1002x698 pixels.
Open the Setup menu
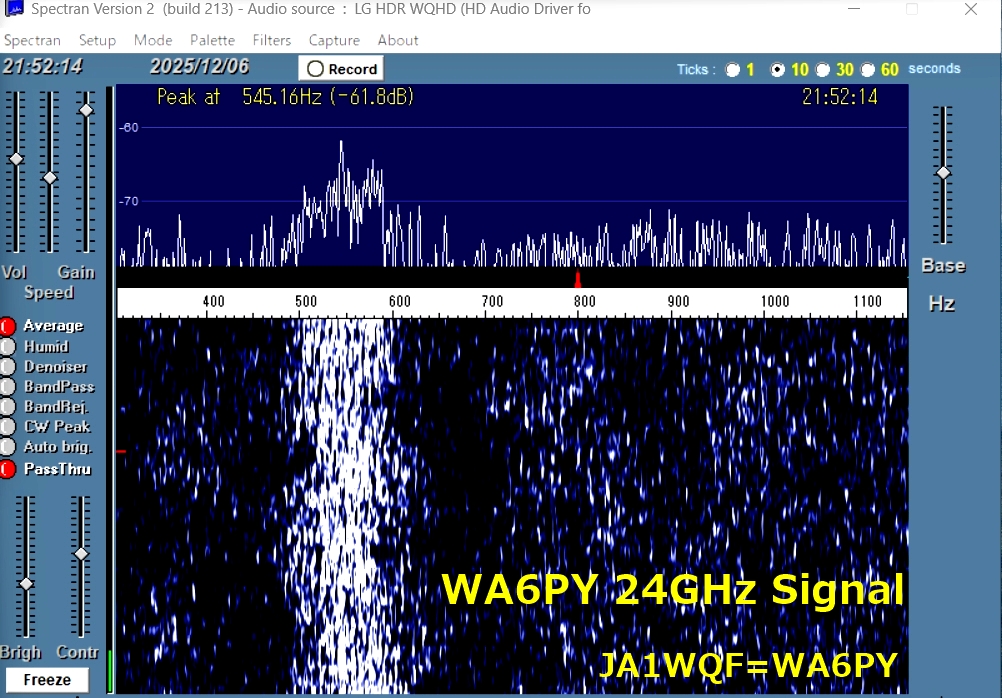pos(97,40)
